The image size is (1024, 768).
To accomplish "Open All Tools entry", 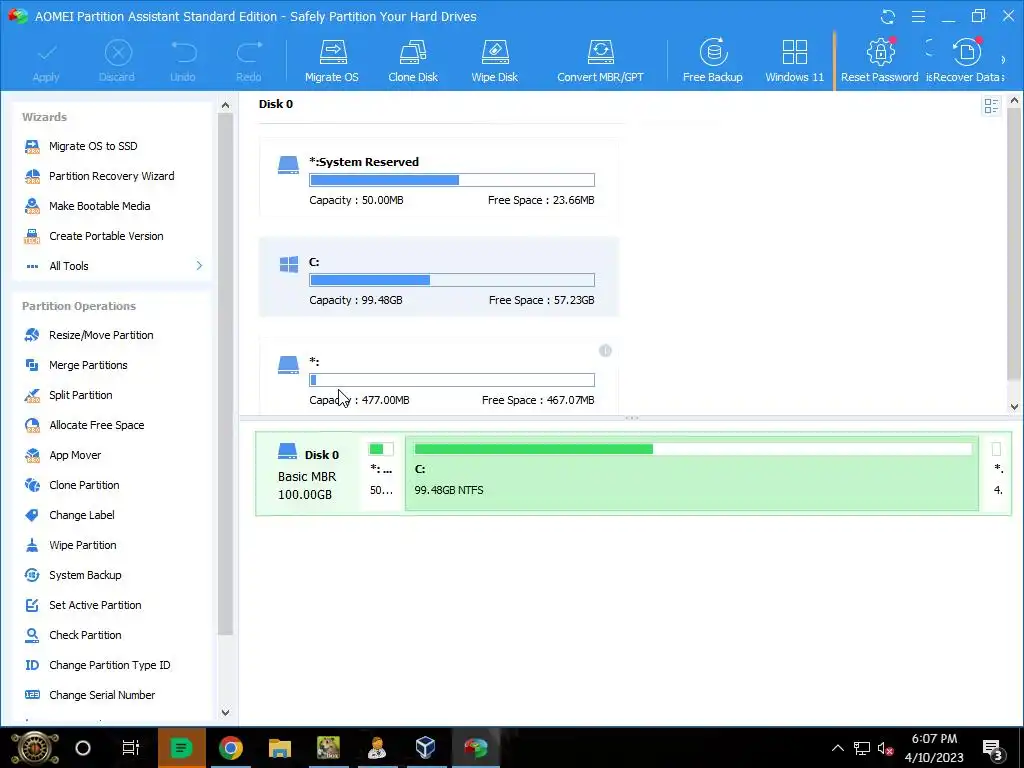I will 69,266.
